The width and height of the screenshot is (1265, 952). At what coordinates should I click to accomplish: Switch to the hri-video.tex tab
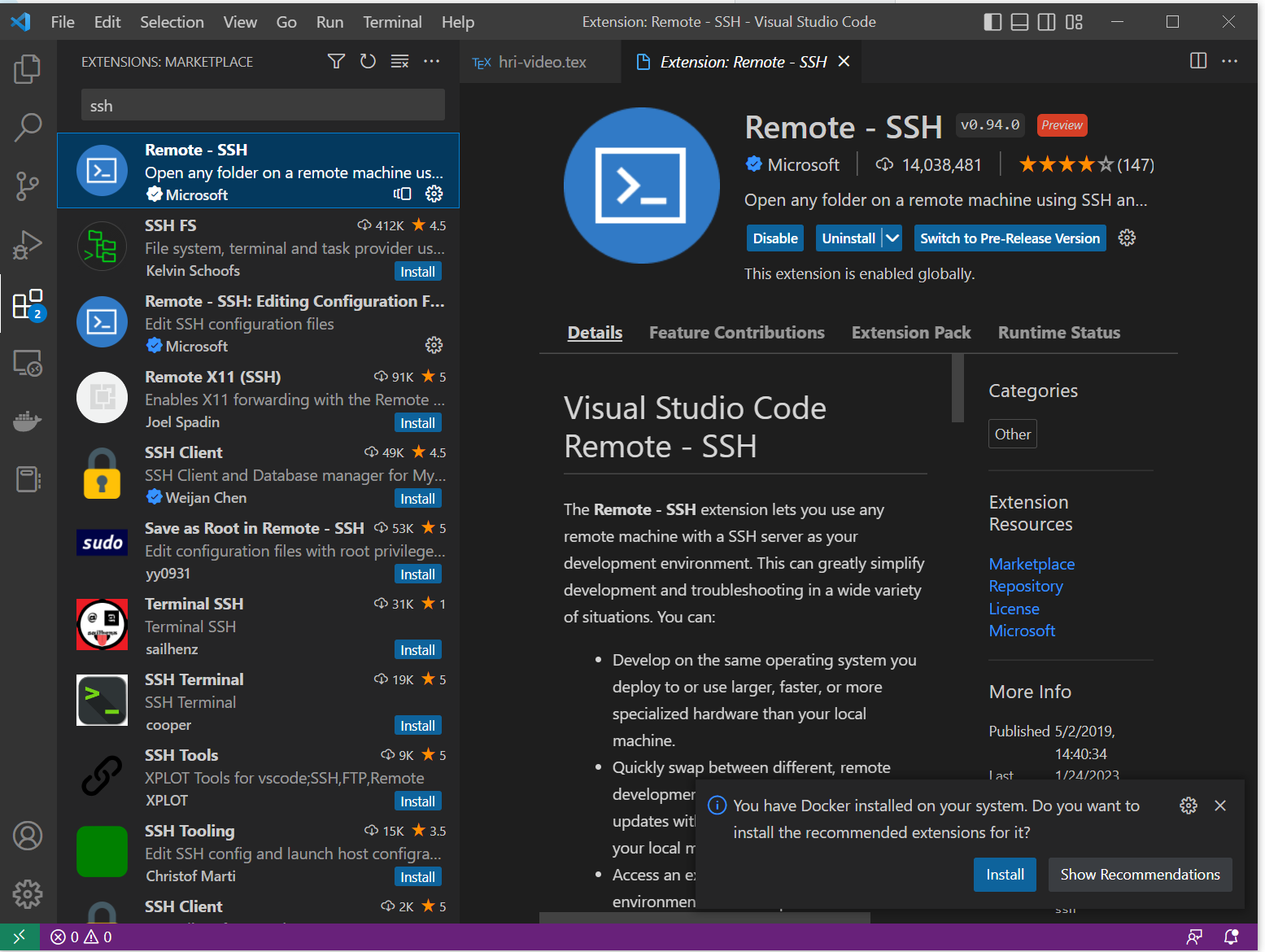click(x=541, y=62)
